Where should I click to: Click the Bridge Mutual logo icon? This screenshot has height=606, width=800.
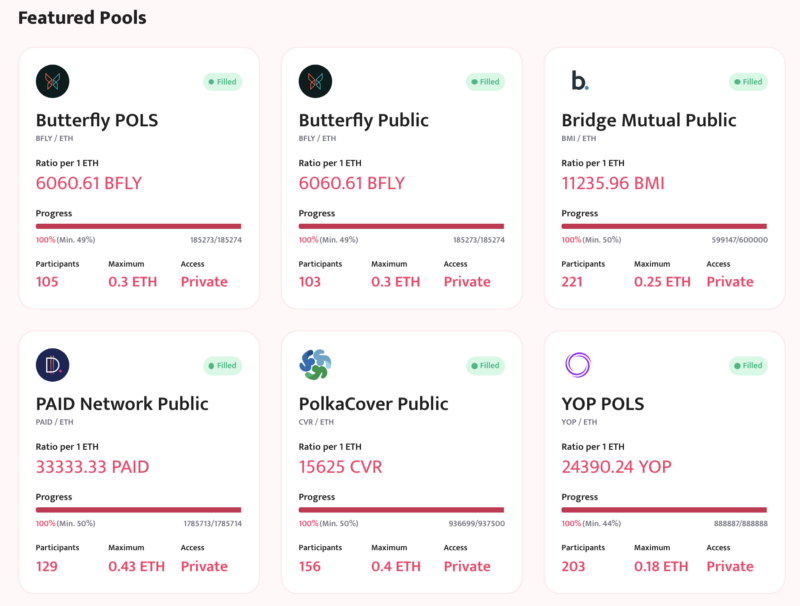point(579,81)
